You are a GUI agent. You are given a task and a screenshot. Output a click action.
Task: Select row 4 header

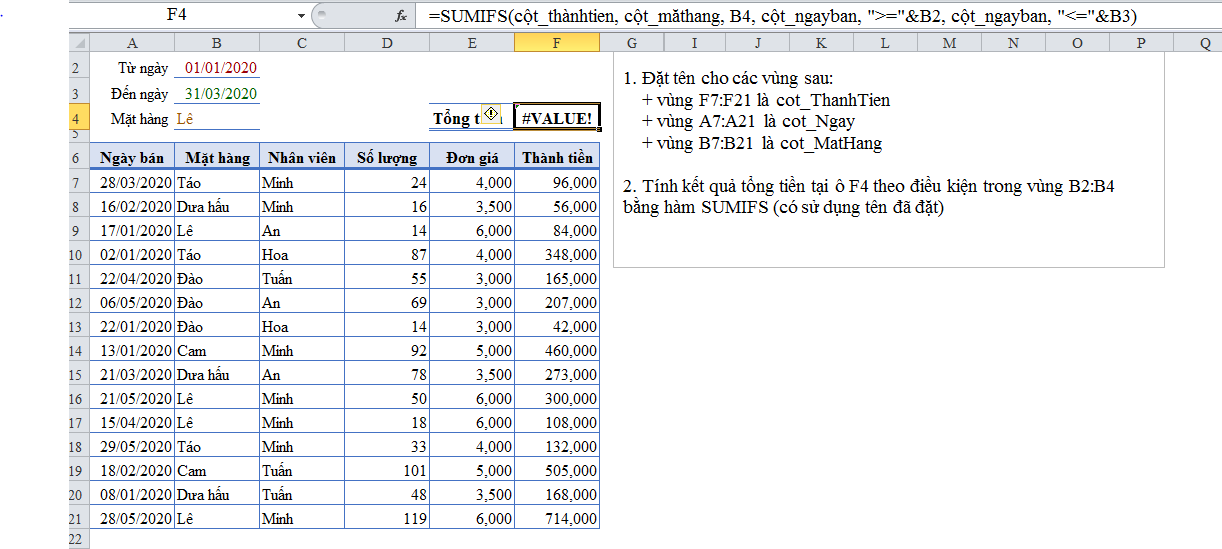pos(79,118)
